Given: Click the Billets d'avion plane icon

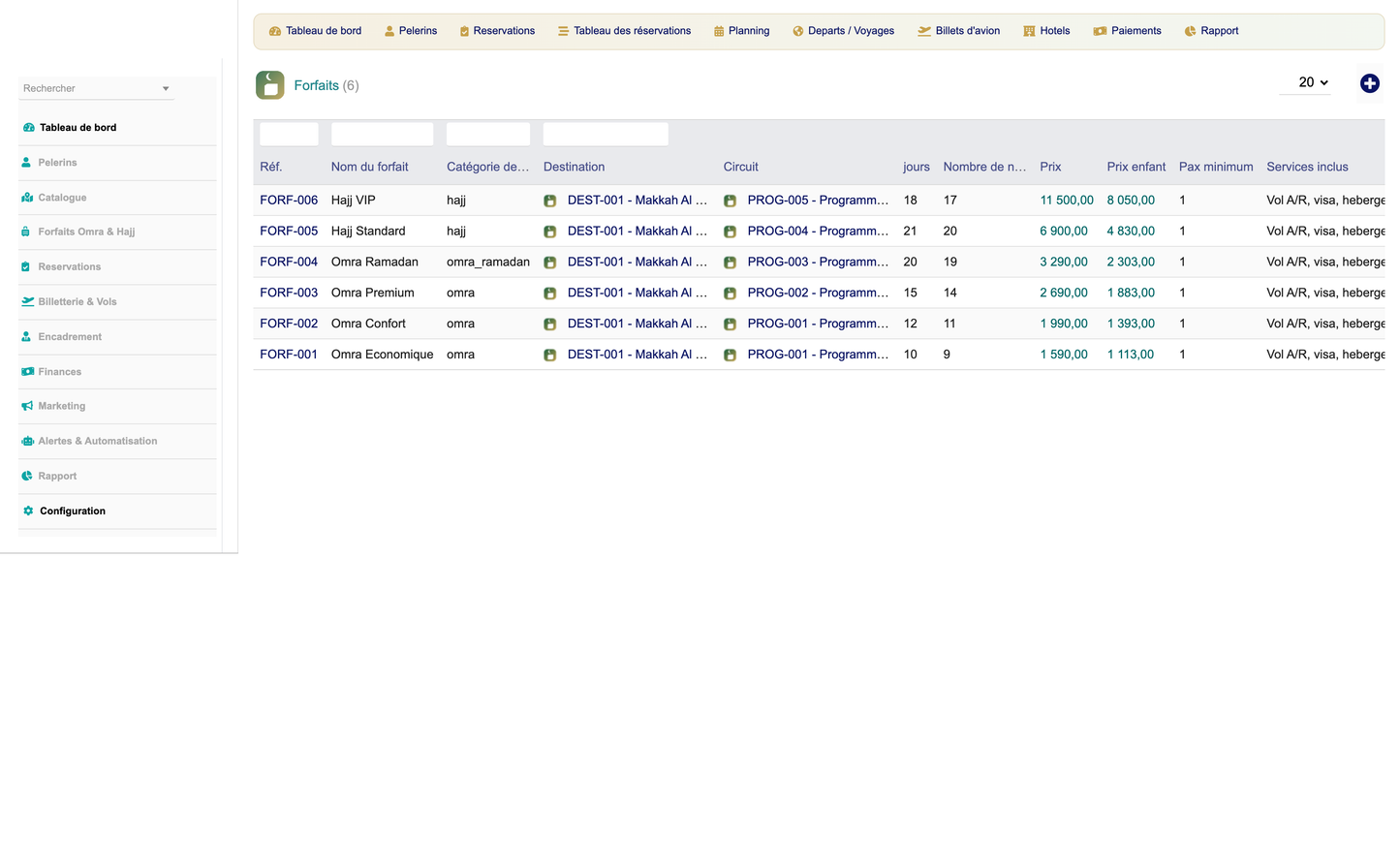Looking at the screenshot, I should coord(924,31).
